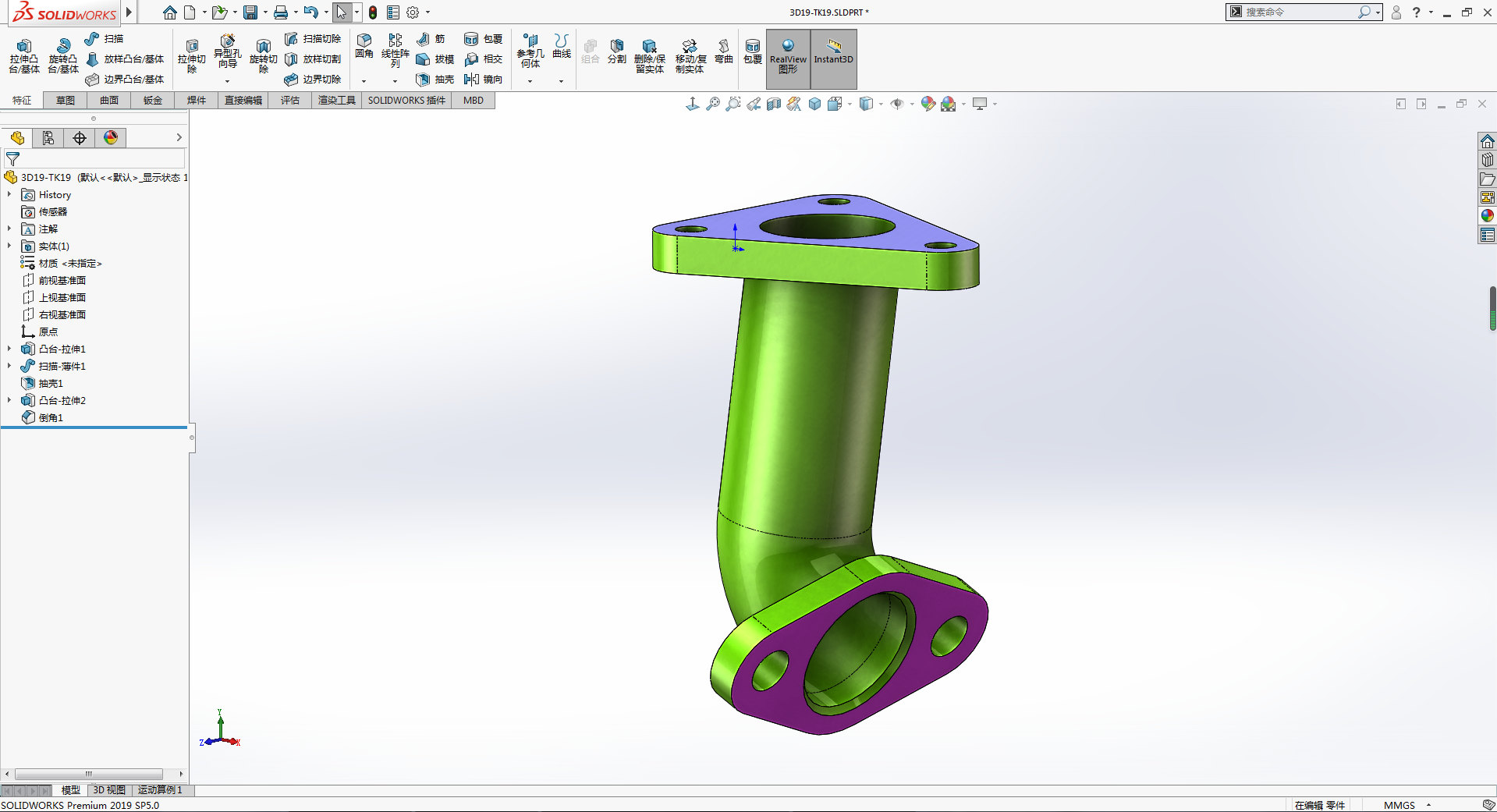Expand the 注解 (Annotations) tree node
This screenshot has width=1497, height=812.
(9, 229)
